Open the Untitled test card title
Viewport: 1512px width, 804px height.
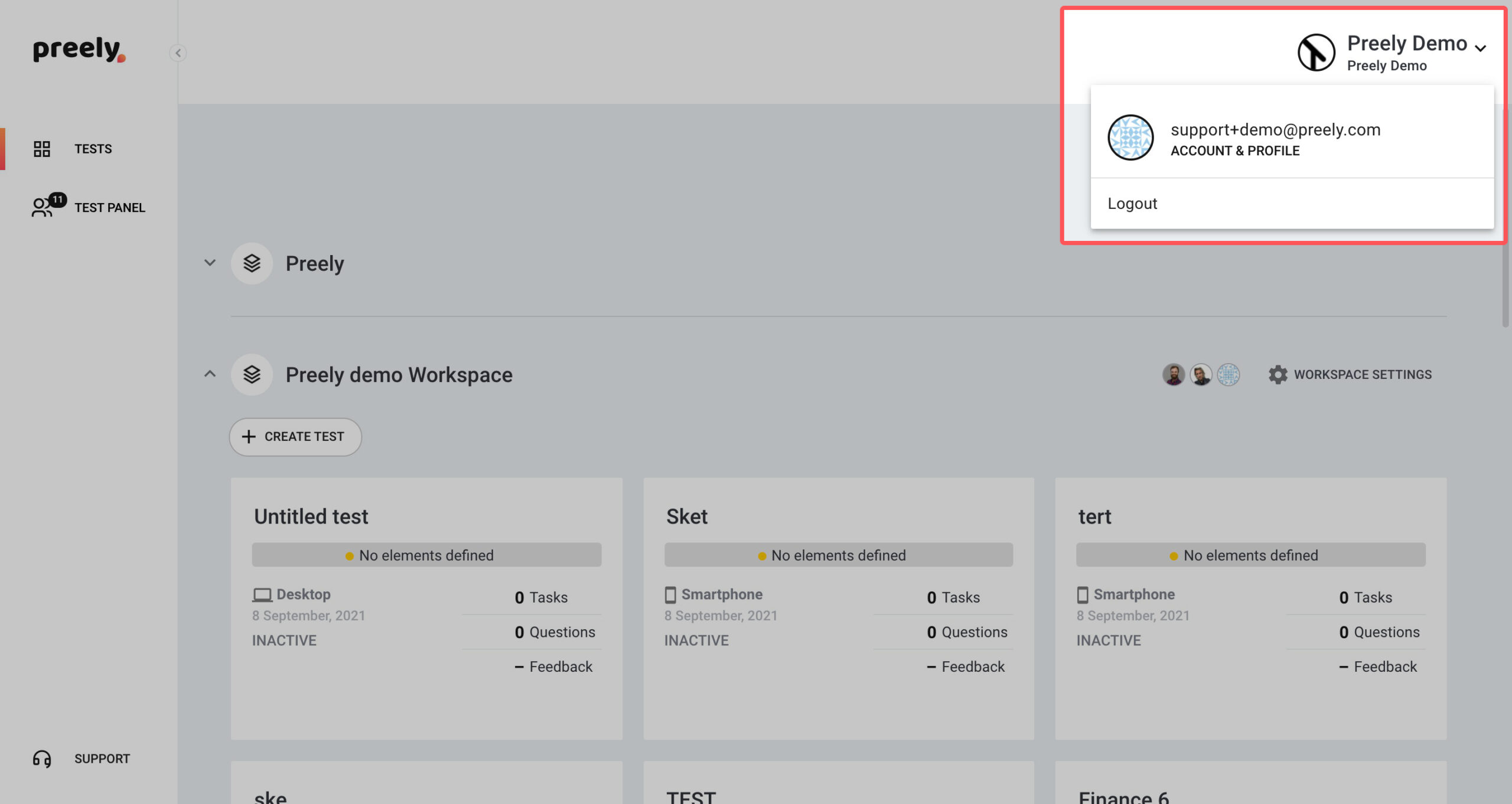[311, 517]
